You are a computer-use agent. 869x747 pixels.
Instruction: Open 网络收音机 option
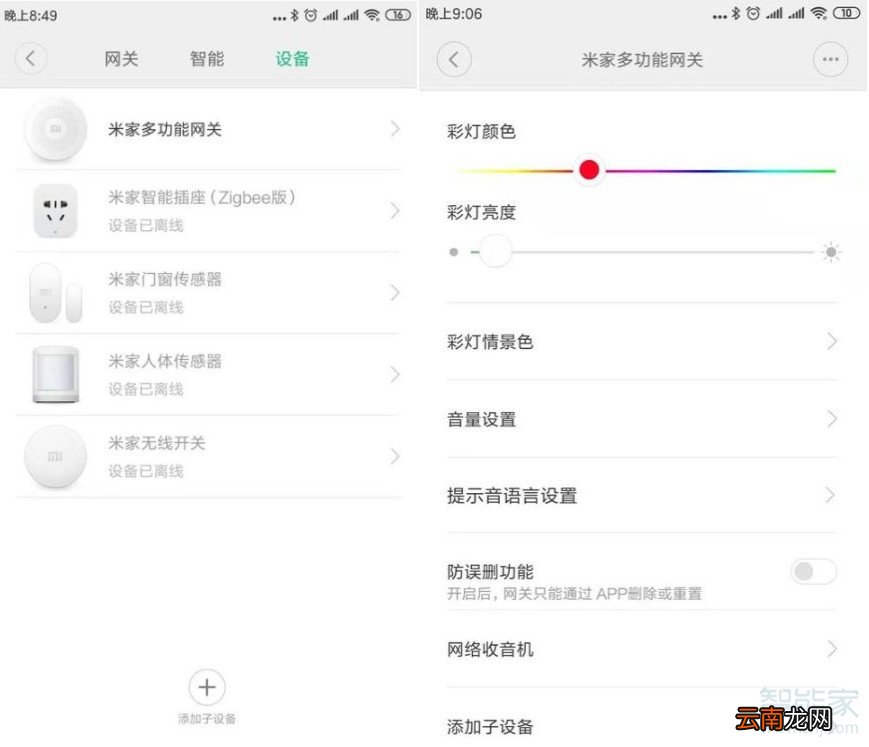pos(642,649)
